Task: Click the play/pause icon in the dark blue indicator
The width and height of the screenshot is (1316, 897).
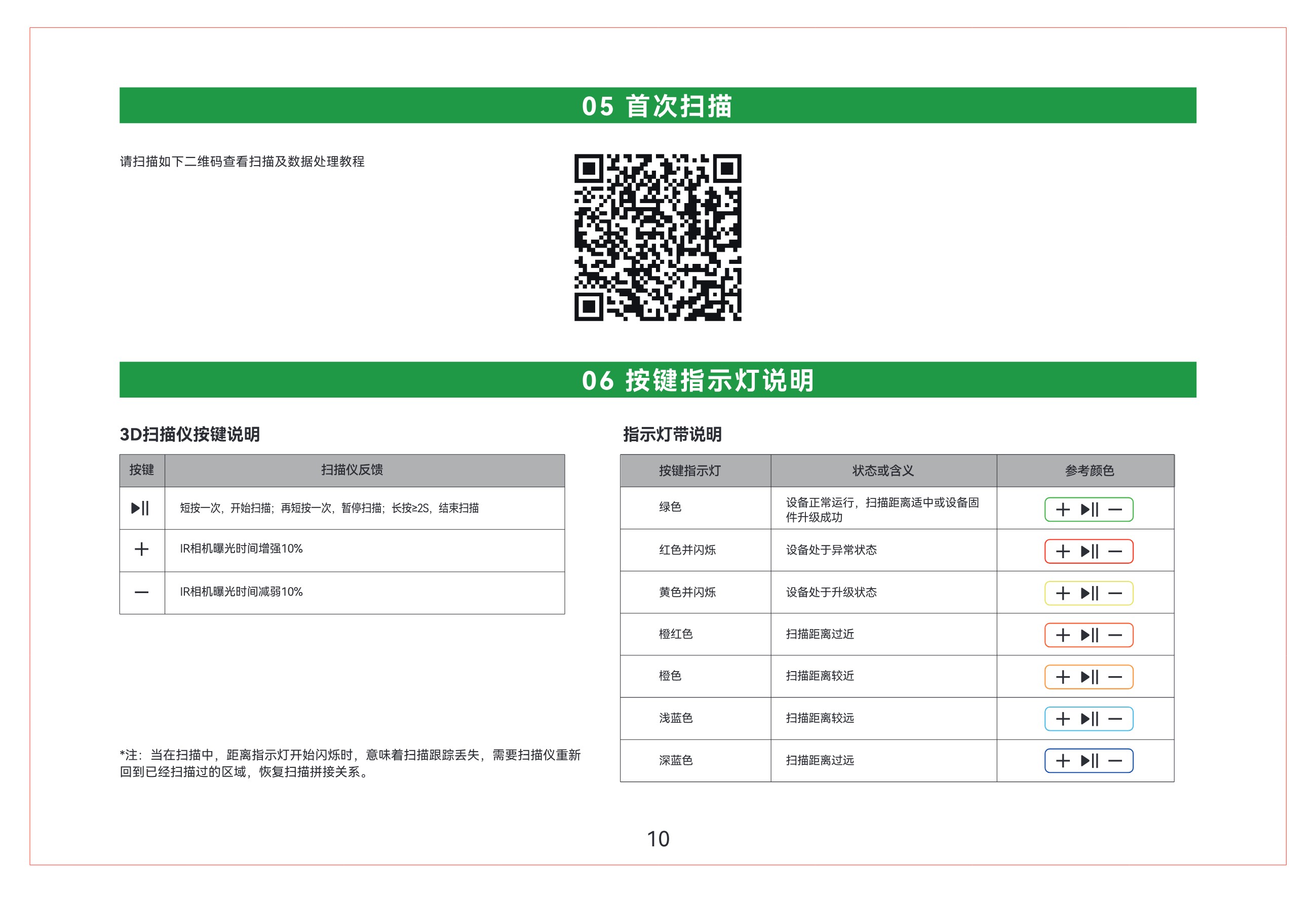Action: (1090, 761)
